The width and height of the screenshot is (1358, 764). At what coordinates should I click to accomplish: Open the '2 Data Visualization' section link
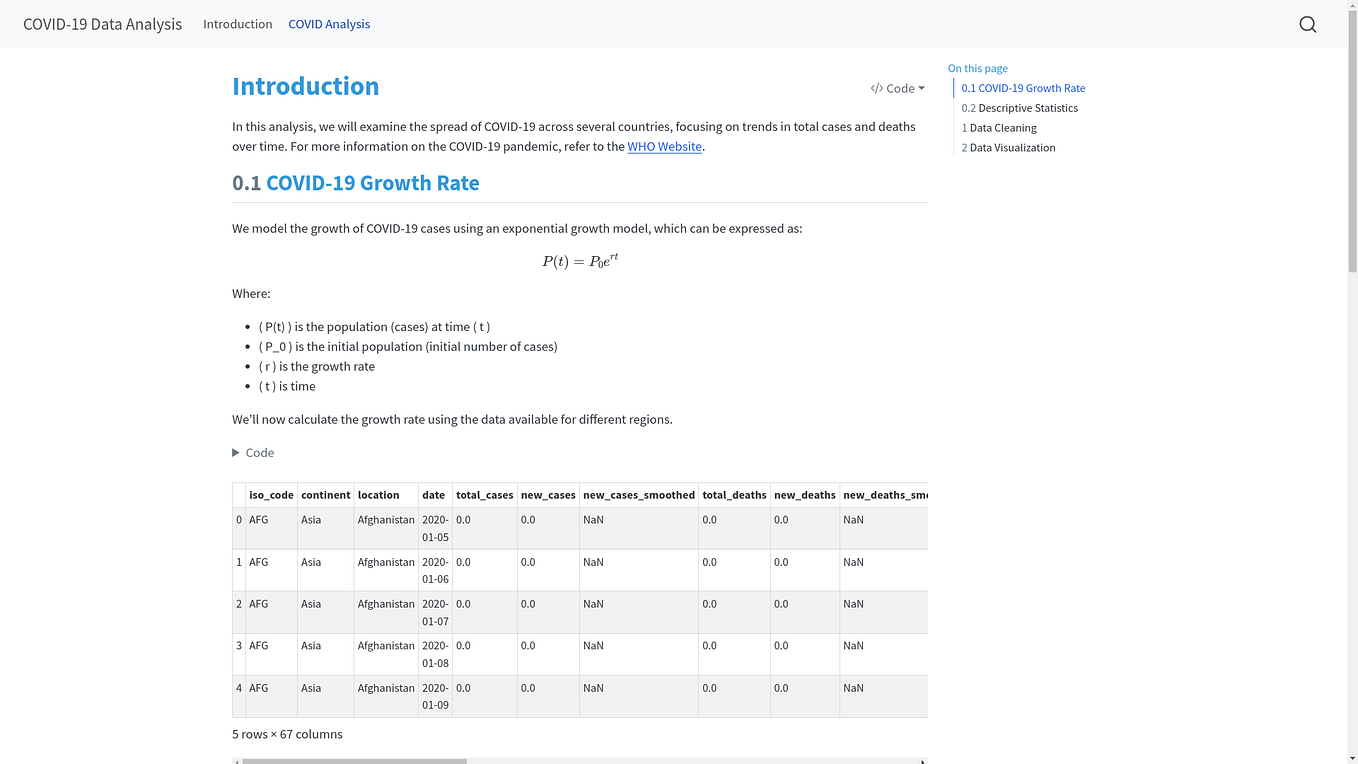tap(1008, 147)
